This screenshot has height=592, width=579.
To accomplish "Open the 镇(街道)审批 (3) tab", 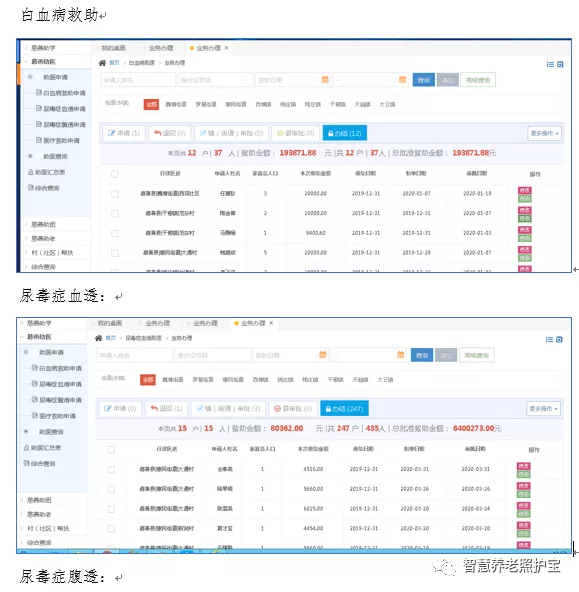I will point(229,409).
